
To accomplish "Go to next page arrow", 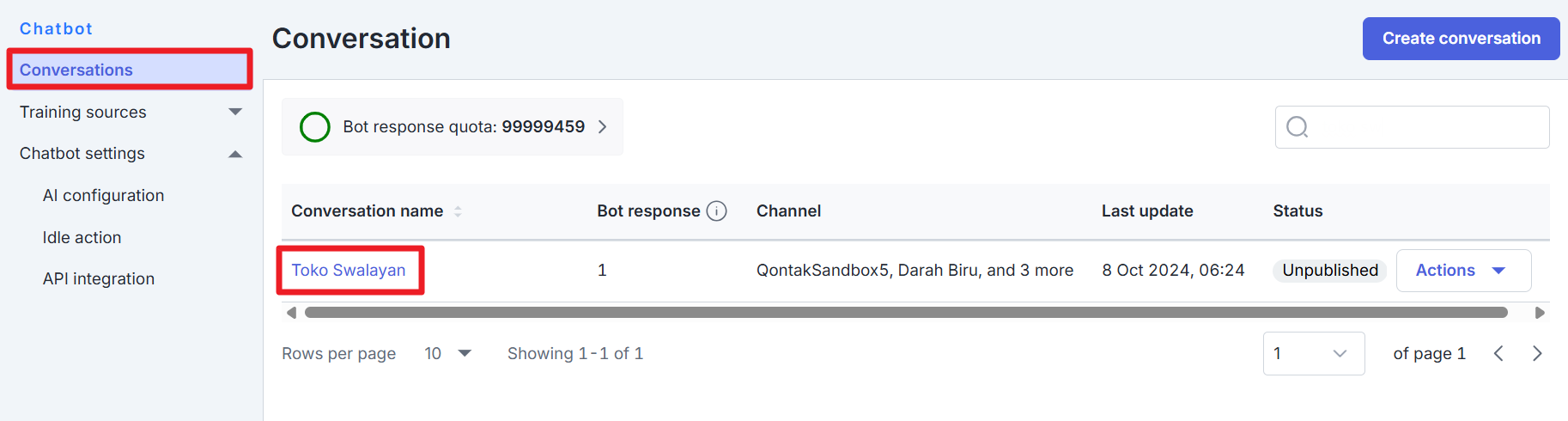I will pos(1537,353).
